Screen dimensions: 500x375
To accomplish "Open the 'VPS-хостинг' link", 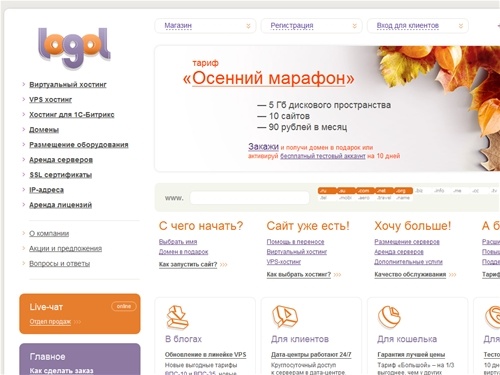I will (x=284, y=262).
